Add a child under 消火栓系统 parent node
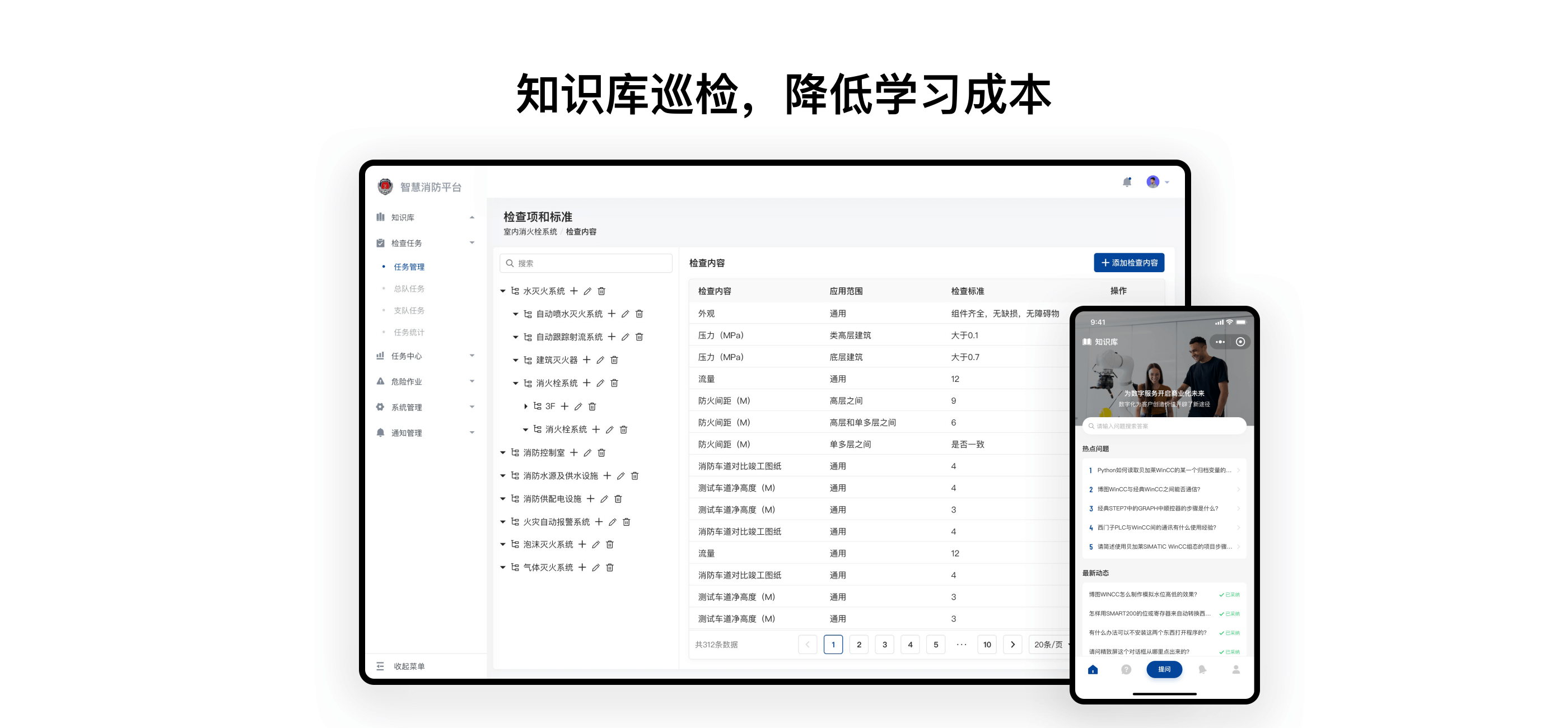This screenshot has height=728, width=1568. pyautogui.click(x=587, y=384)
